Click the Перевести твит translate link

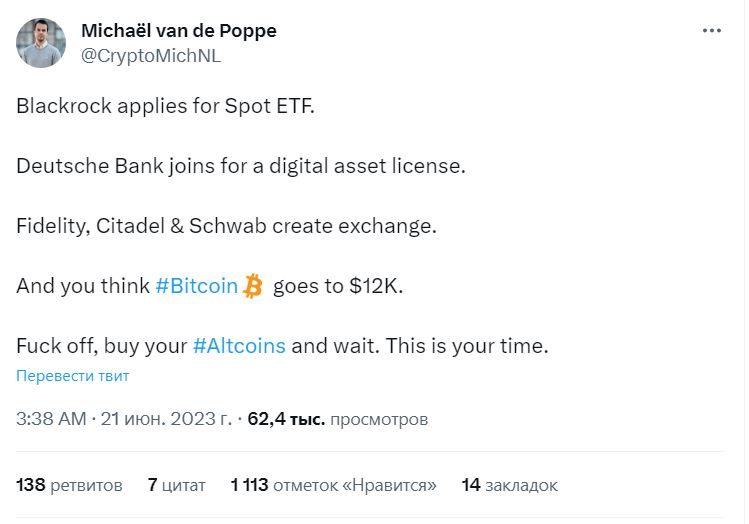tap(72, 376)
